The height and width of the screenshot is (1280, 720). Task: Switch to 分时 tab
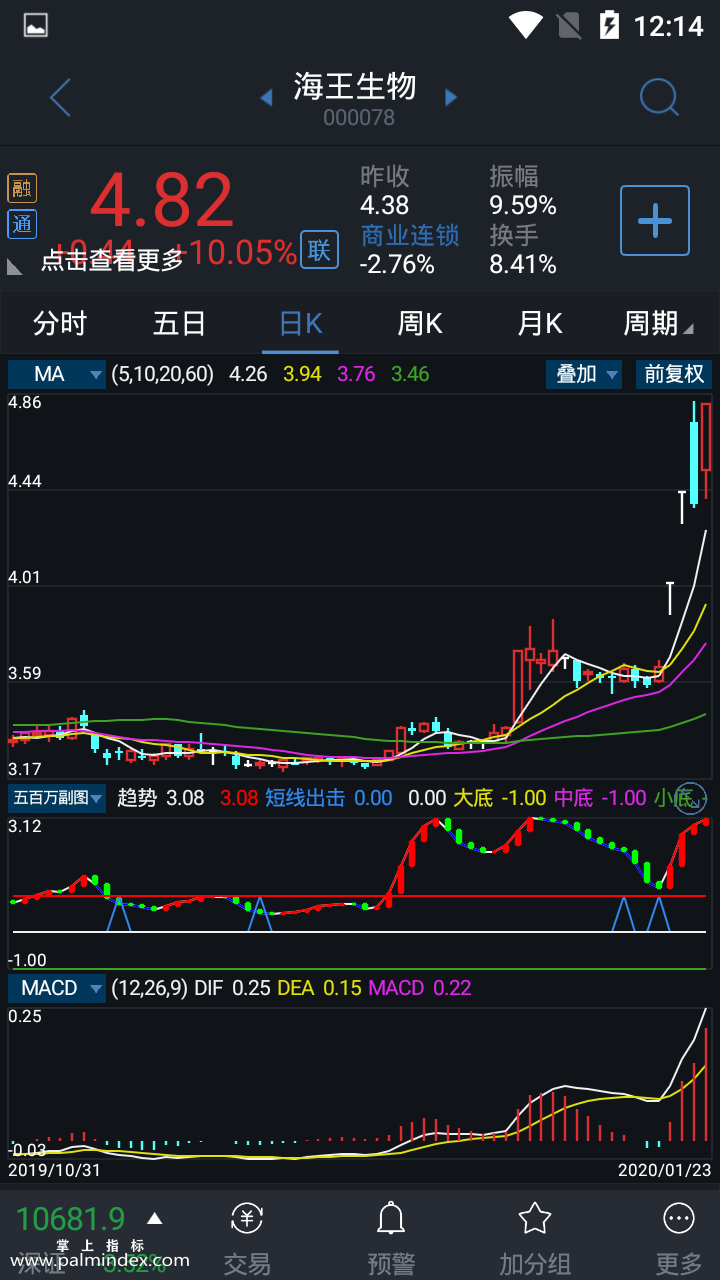[60, 323]
